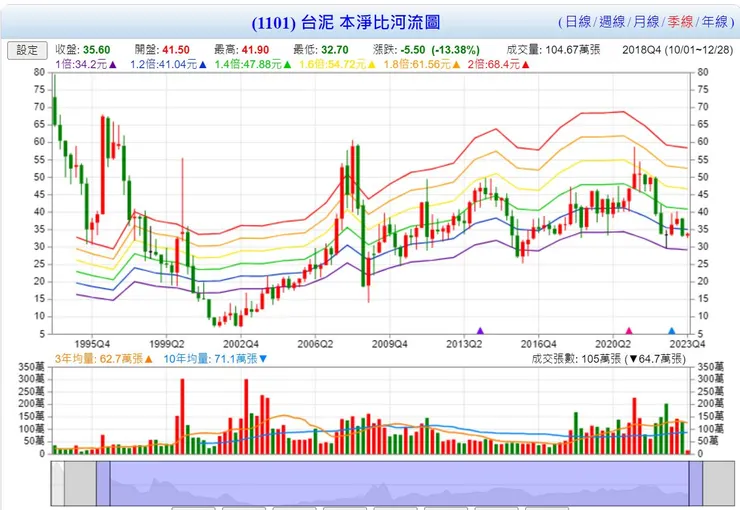
Task: Click the 3年均量 orange up triangle
Action: (149, 359)
